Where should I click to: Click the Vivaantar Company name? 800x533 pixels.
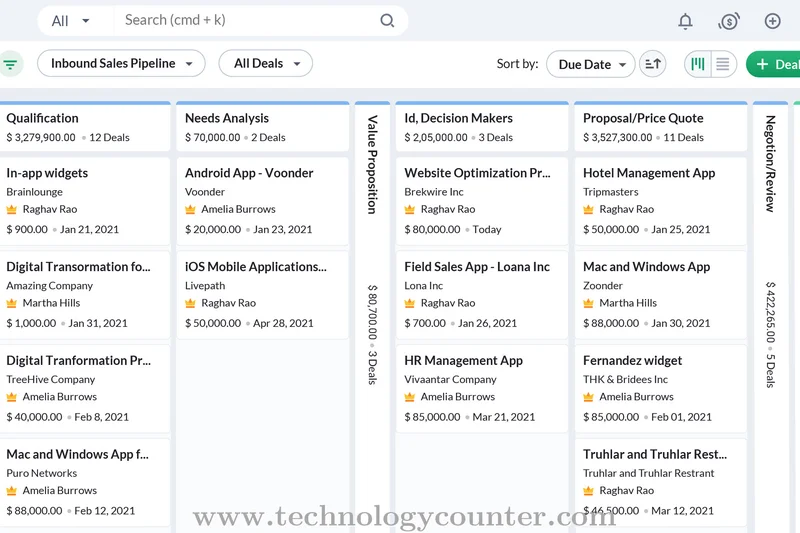point(450,379)
